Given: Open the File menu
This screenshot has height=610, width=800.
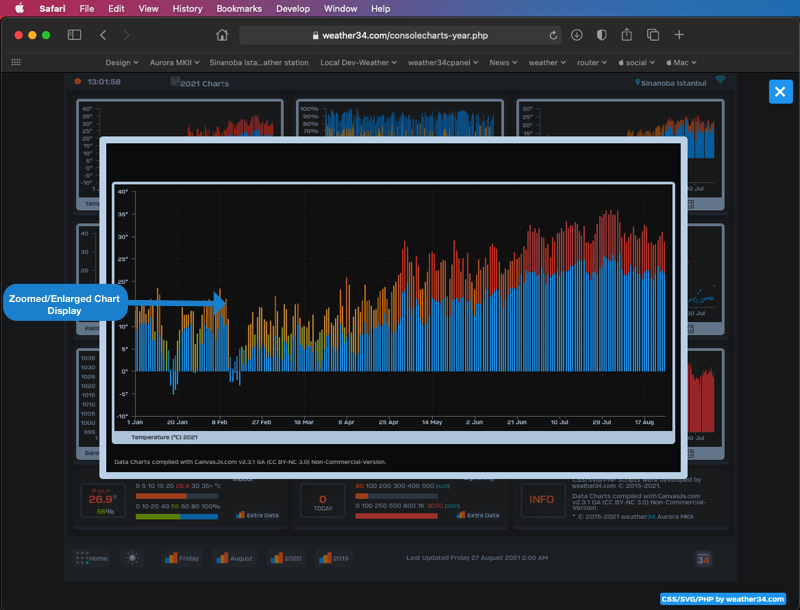Looking at the screenshot, I should pyautogui.click(x=87, y=9).
